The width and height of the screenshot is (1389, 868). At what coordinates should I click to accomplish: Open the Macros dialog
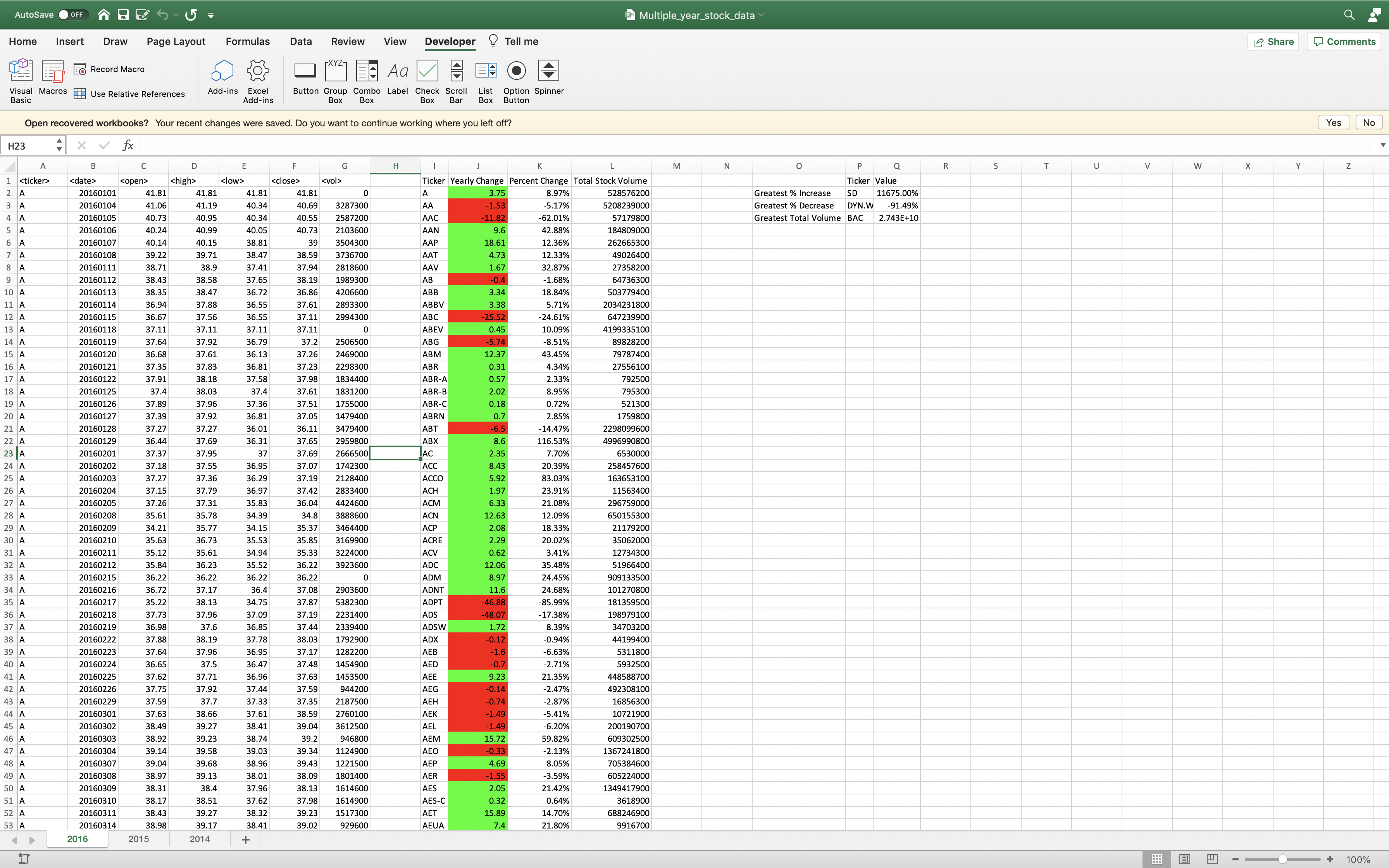click(x=53, y=77)
